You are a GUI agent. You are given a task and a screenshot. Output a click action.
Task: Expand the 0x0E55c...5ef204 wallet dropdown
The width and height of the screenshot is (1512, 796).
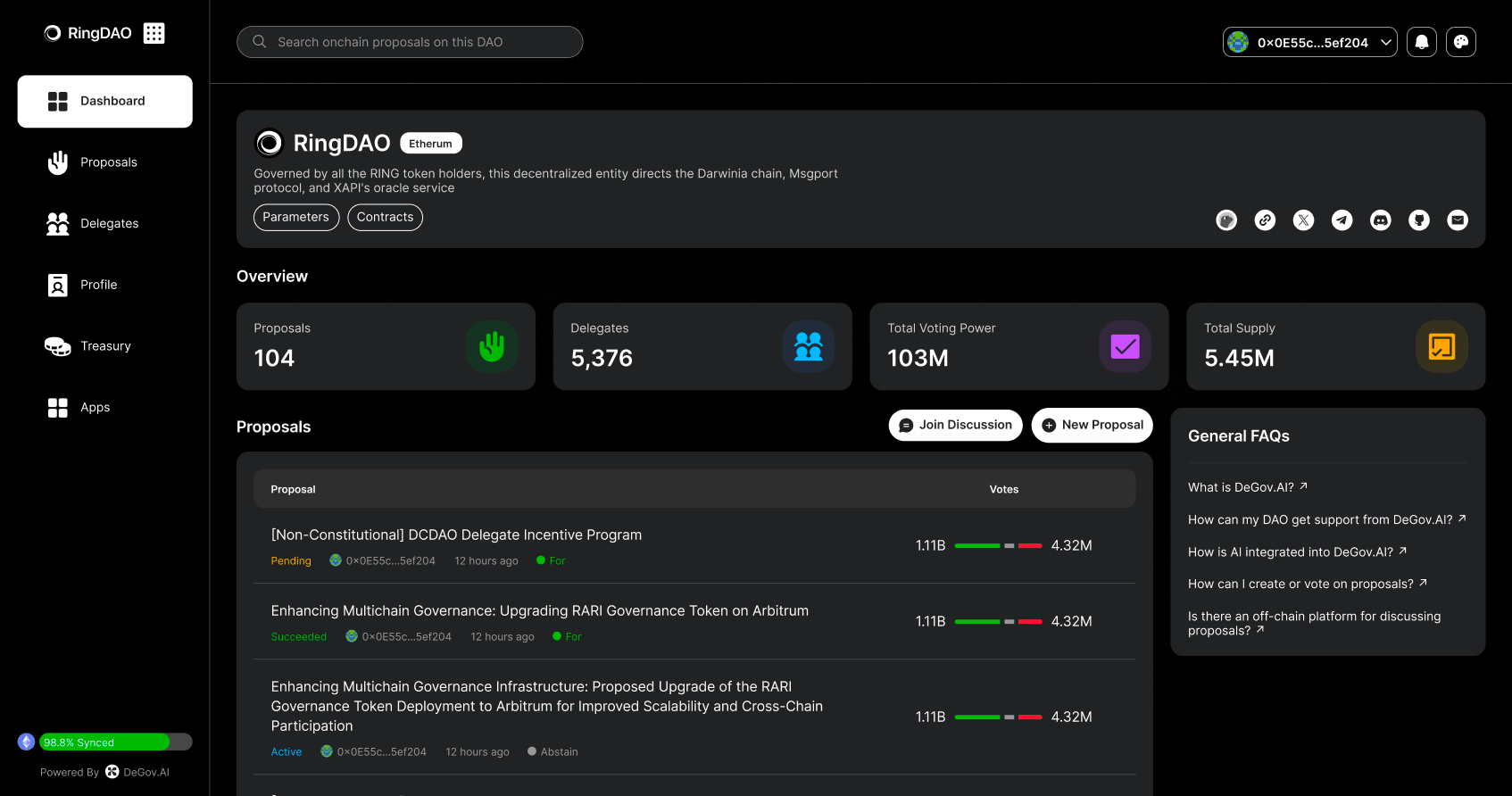pyautogui.click(x=1309, y=42)
